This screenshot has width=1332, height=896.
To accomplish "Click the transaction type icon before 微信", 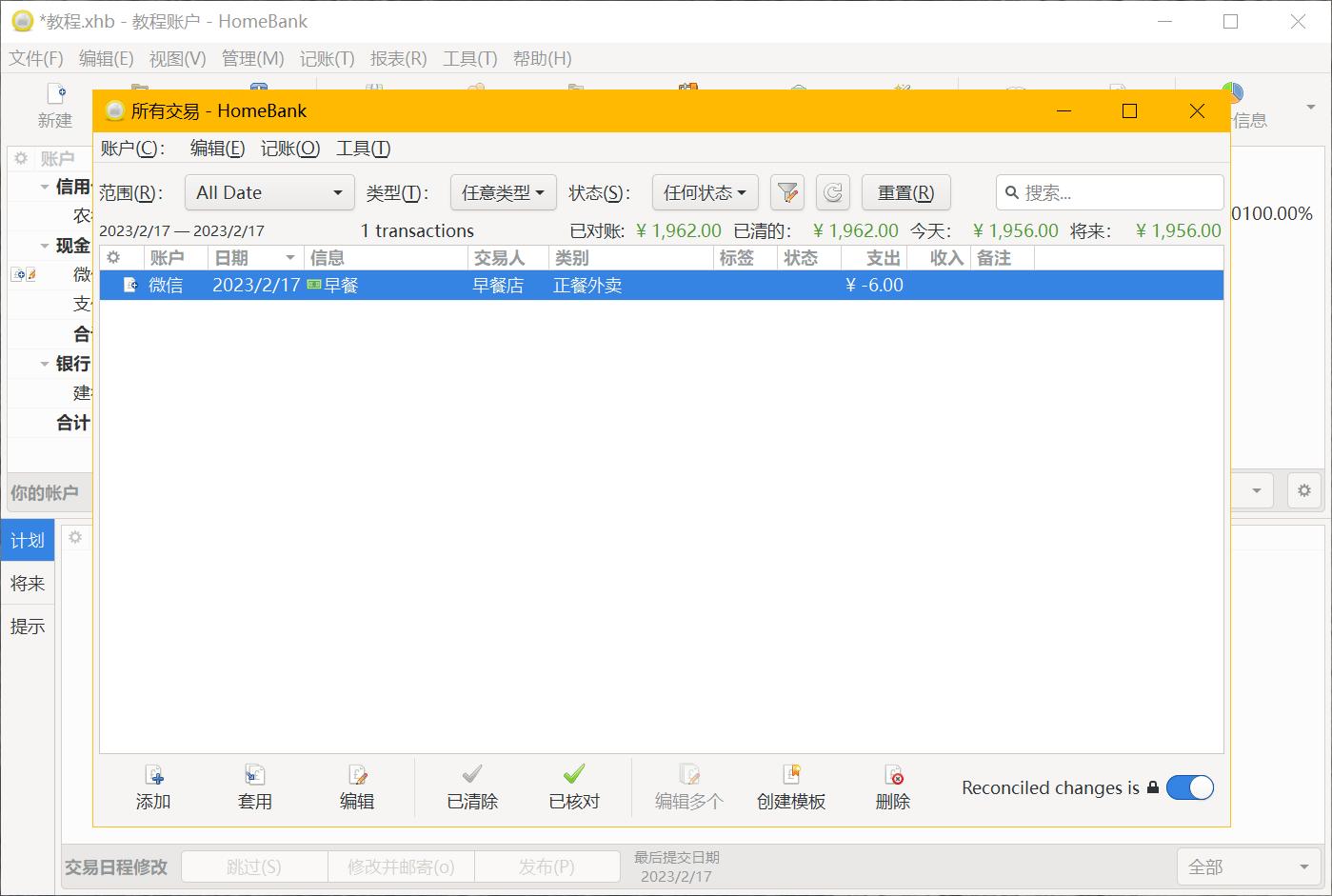I will click(x=131, y=285).
